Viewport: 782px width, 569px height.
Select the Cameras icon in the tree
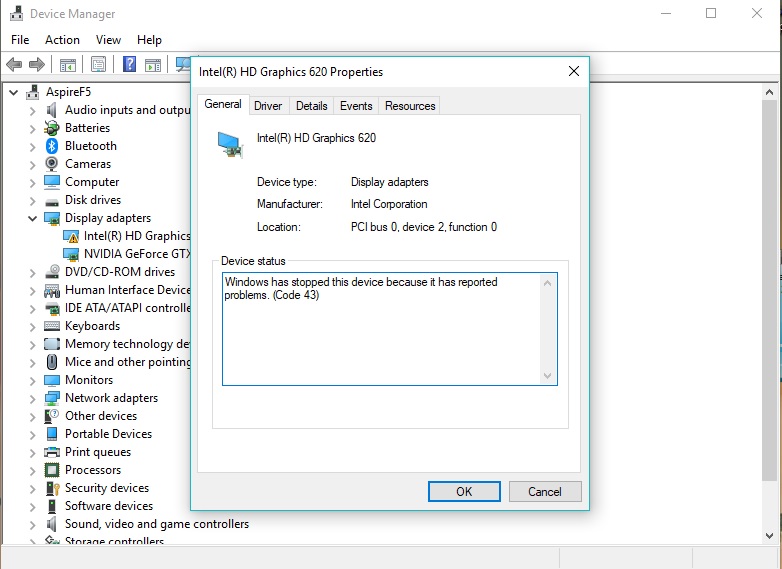tap(51, 164)
